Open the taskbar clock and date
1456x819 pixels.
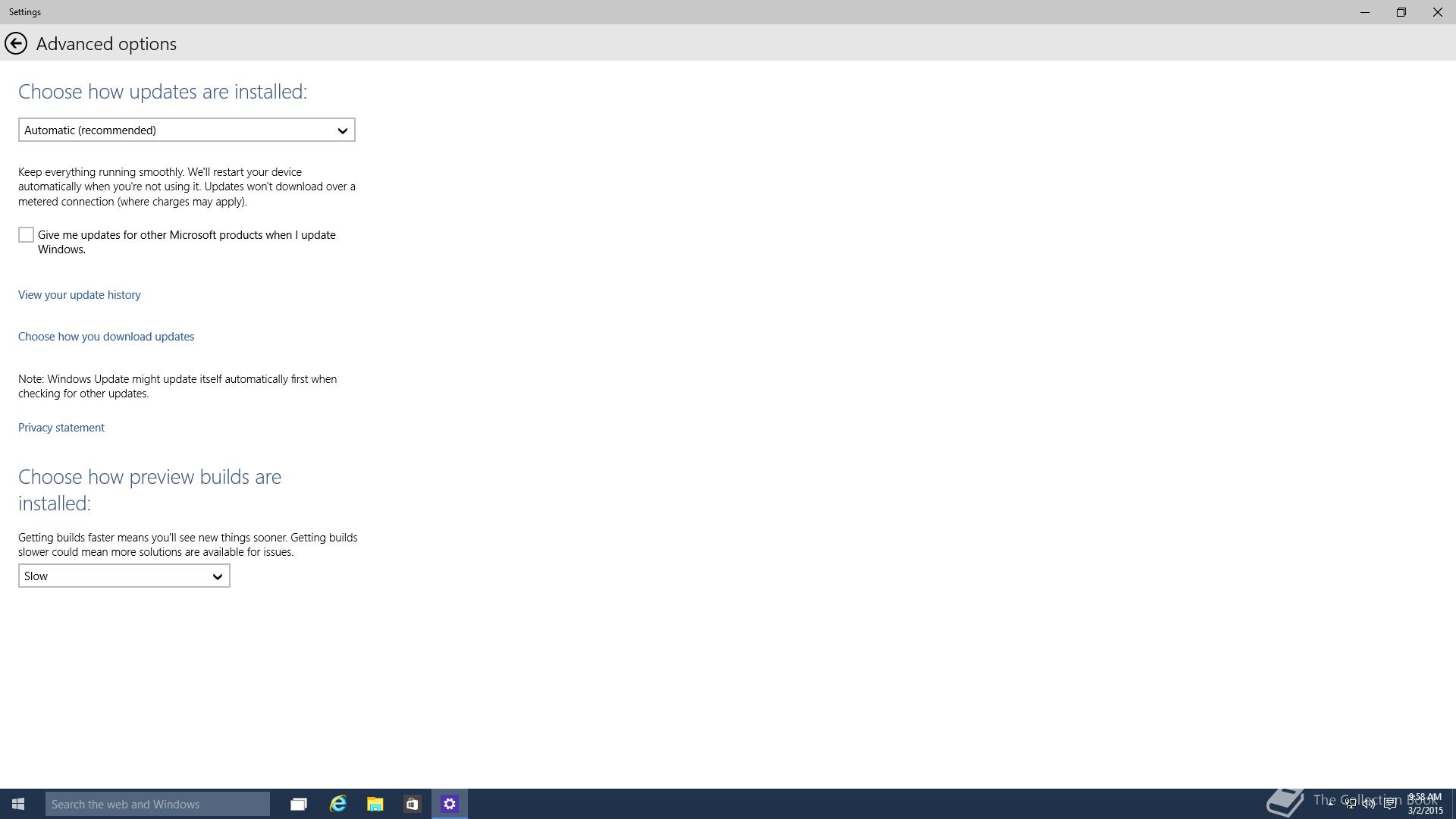coord(1425,804)
